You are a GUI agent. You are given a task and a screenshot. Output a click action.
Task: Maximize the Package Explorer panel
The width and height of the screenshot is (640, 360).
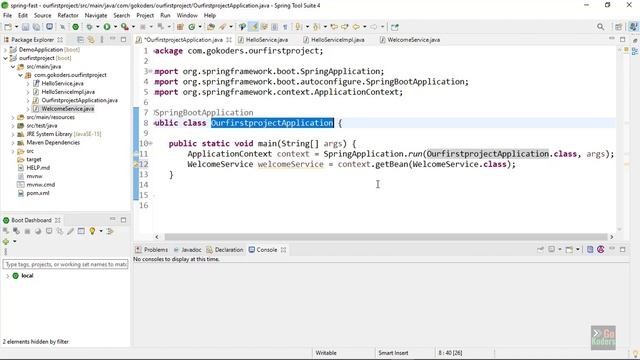pyautogui.click(x=124, y=40)
